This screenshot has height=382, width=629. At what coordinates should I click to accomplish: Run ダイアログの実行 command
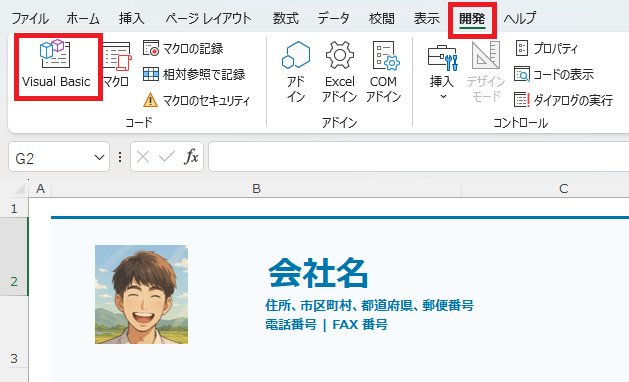563,100
